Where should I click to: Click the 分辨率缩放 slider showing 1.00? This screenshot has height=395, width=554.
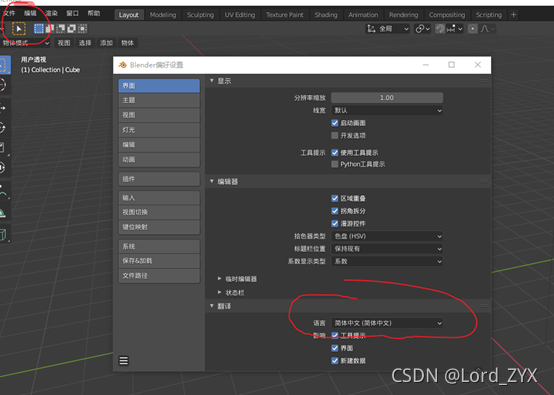pos(387,98)
